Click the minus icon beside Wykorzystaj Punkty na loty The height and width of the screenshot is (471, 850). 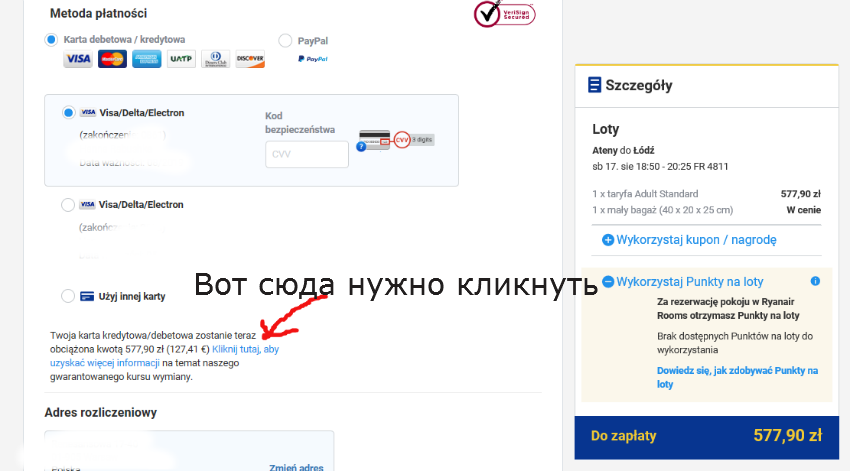(x=608, y=281)
